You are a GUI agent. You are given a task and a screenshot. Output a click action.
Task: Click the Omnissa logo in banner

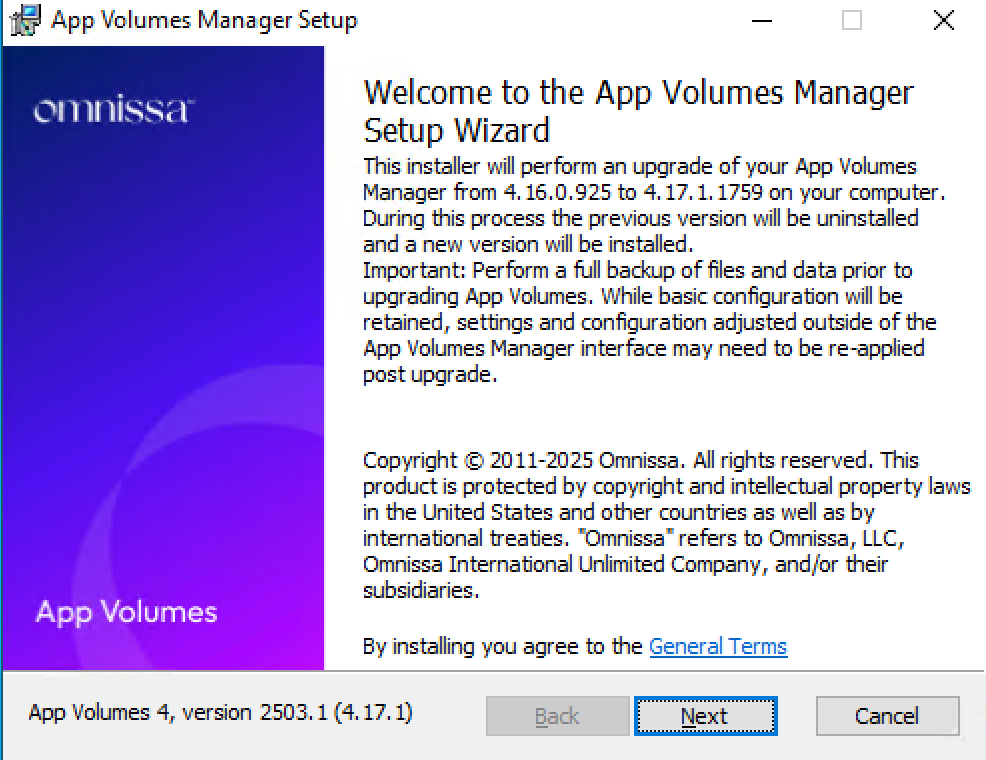point(114,110)
